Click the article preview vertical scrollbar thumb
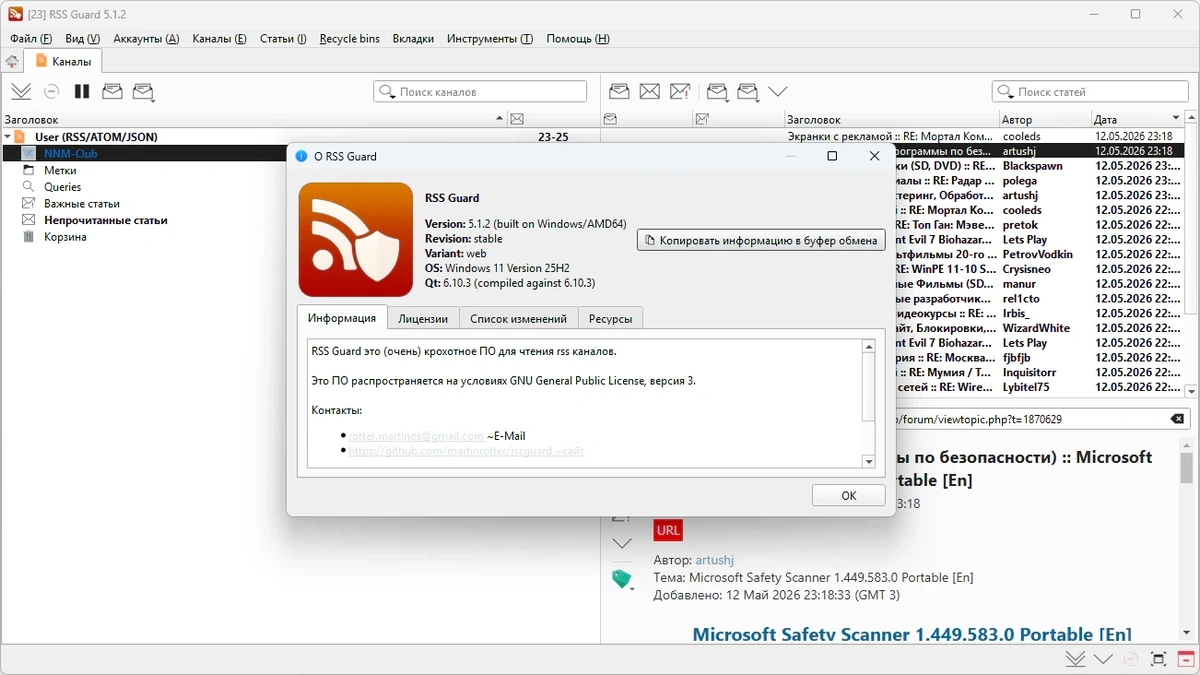Screen dimensions: 1200x675 click(1186, 470)
